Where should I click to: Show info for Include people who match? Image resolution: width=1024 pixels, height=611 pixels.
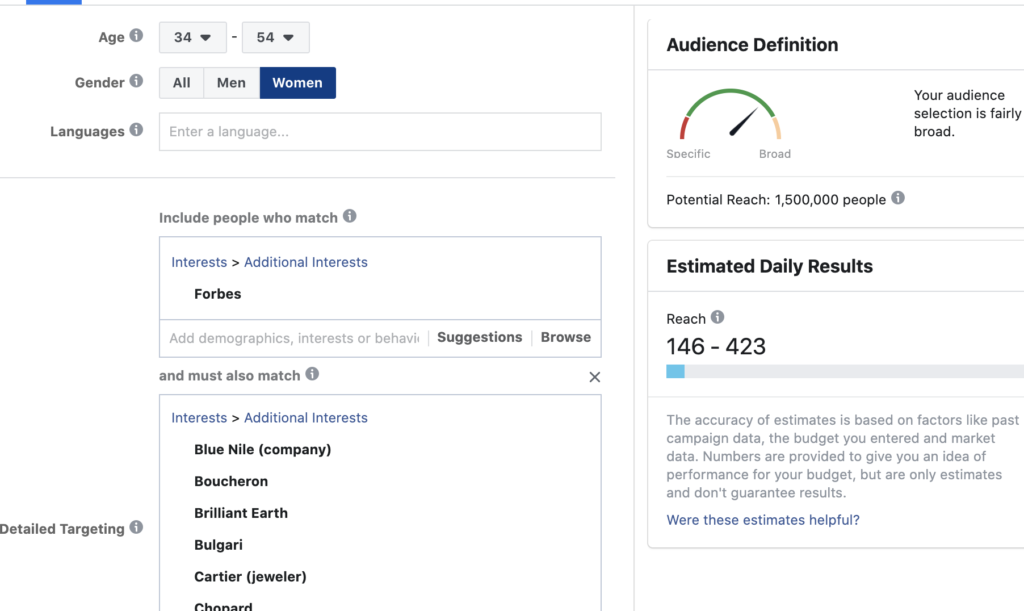pos(350,216)
